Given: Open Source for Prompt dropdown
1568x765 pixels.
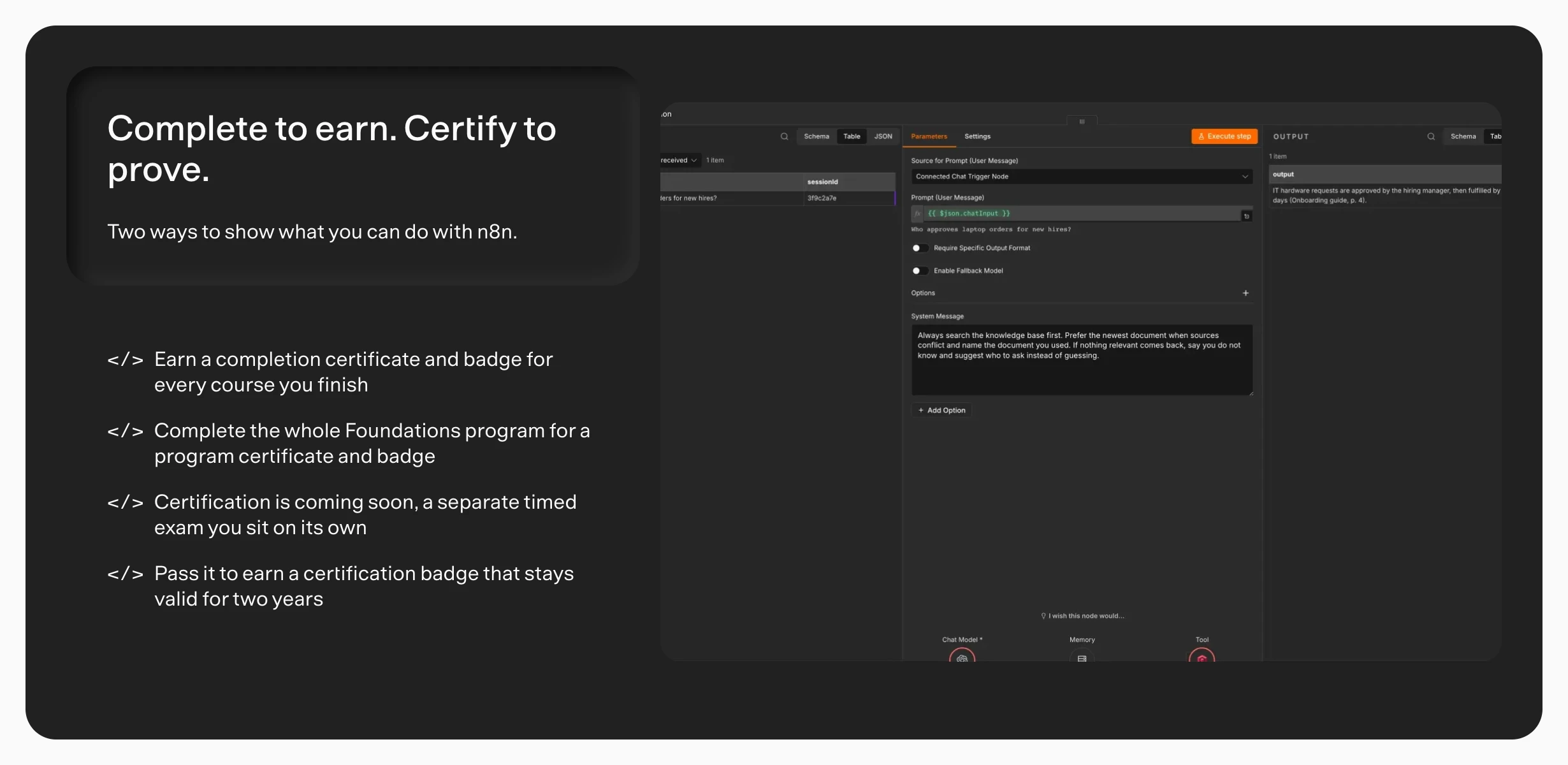Looking at the screenshot, I should coord(1082,177).
